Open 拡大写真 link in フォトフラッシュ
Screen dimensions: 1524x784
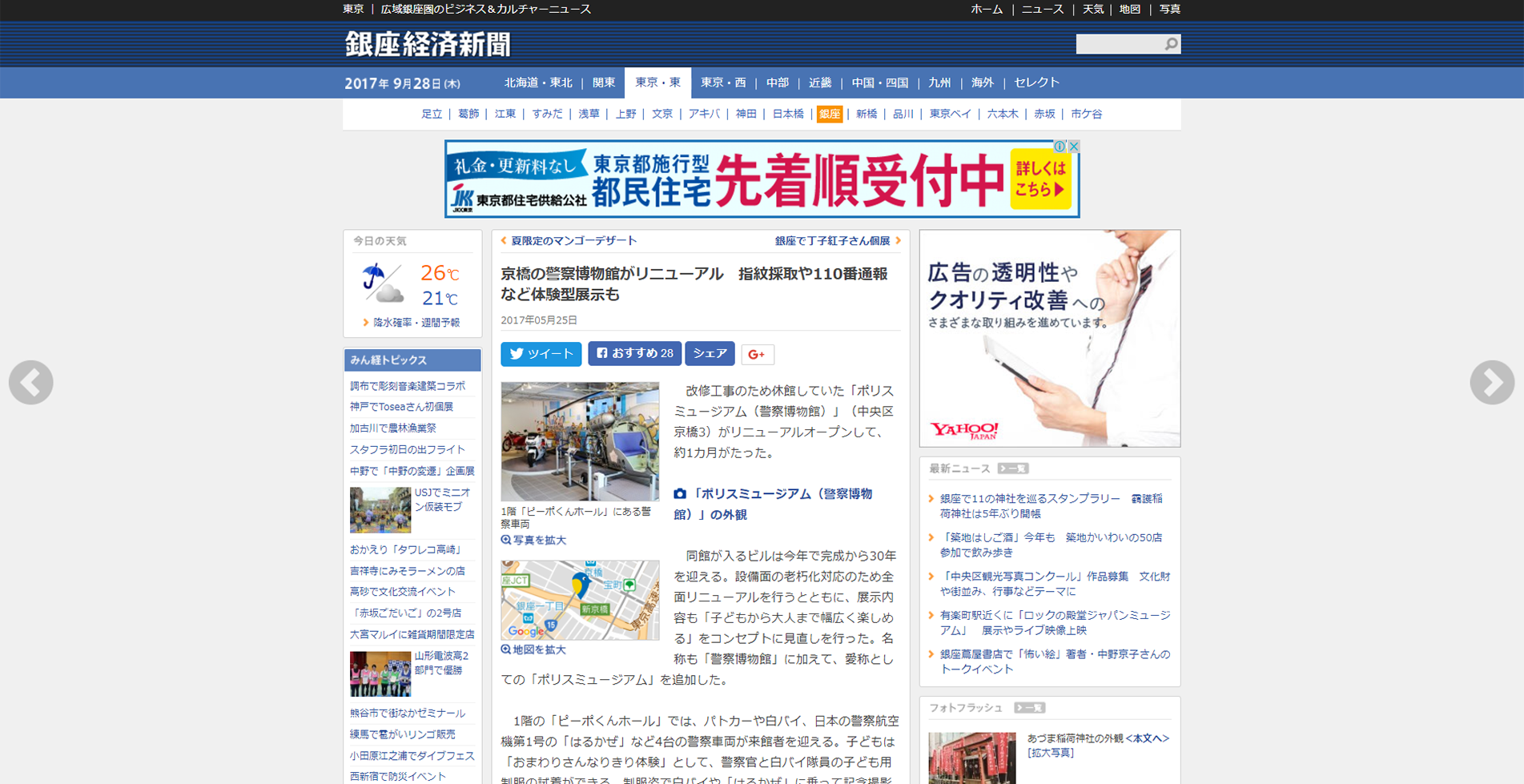(1051, 753)
